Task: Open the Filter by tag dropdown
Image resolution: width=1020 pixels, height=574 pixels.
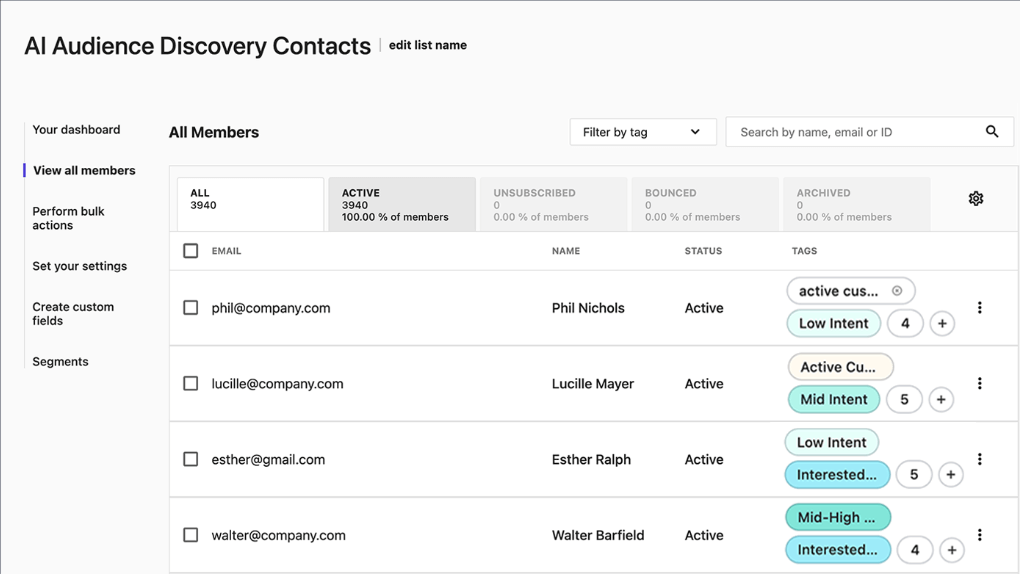Action: [642, 132]
